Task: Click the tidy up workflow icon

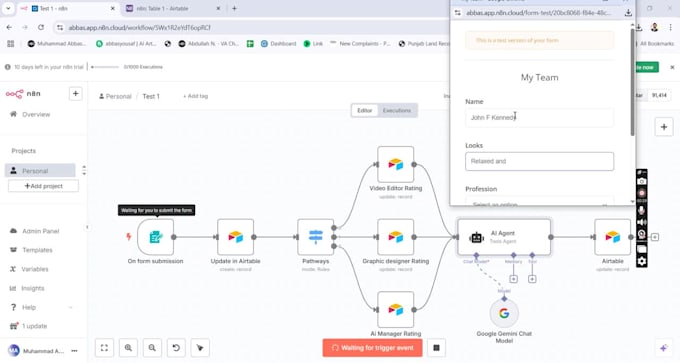Action: (200, 347)
